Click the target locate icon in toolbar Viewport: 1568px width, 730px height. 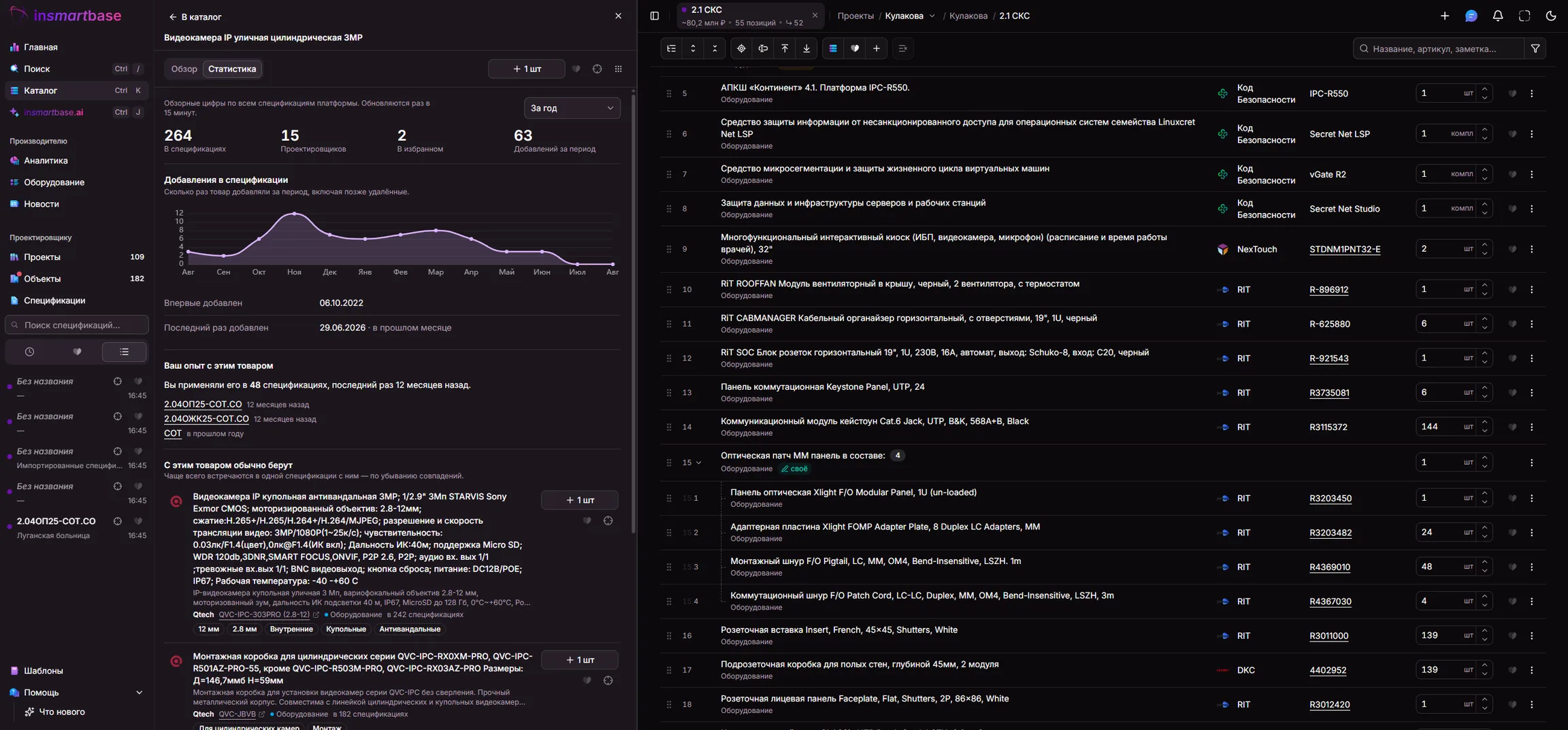742,48
